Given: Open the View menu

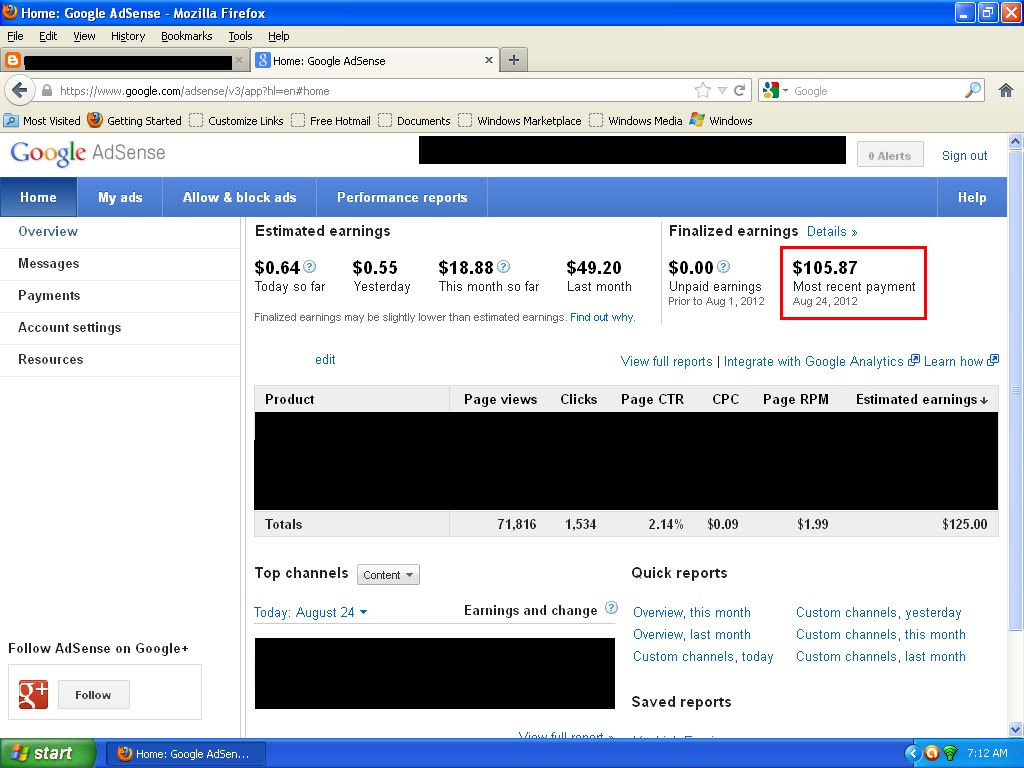Looking at the screenshot, I should (84, 36).
